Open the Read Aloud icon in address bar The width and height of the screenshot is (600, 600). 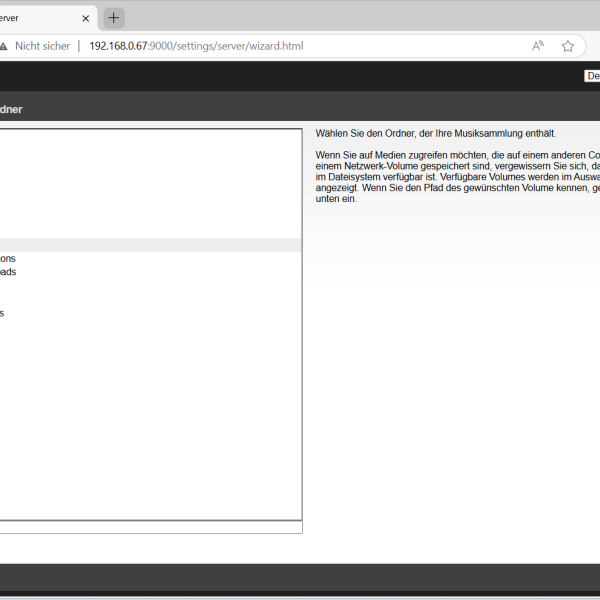[538, 46]
